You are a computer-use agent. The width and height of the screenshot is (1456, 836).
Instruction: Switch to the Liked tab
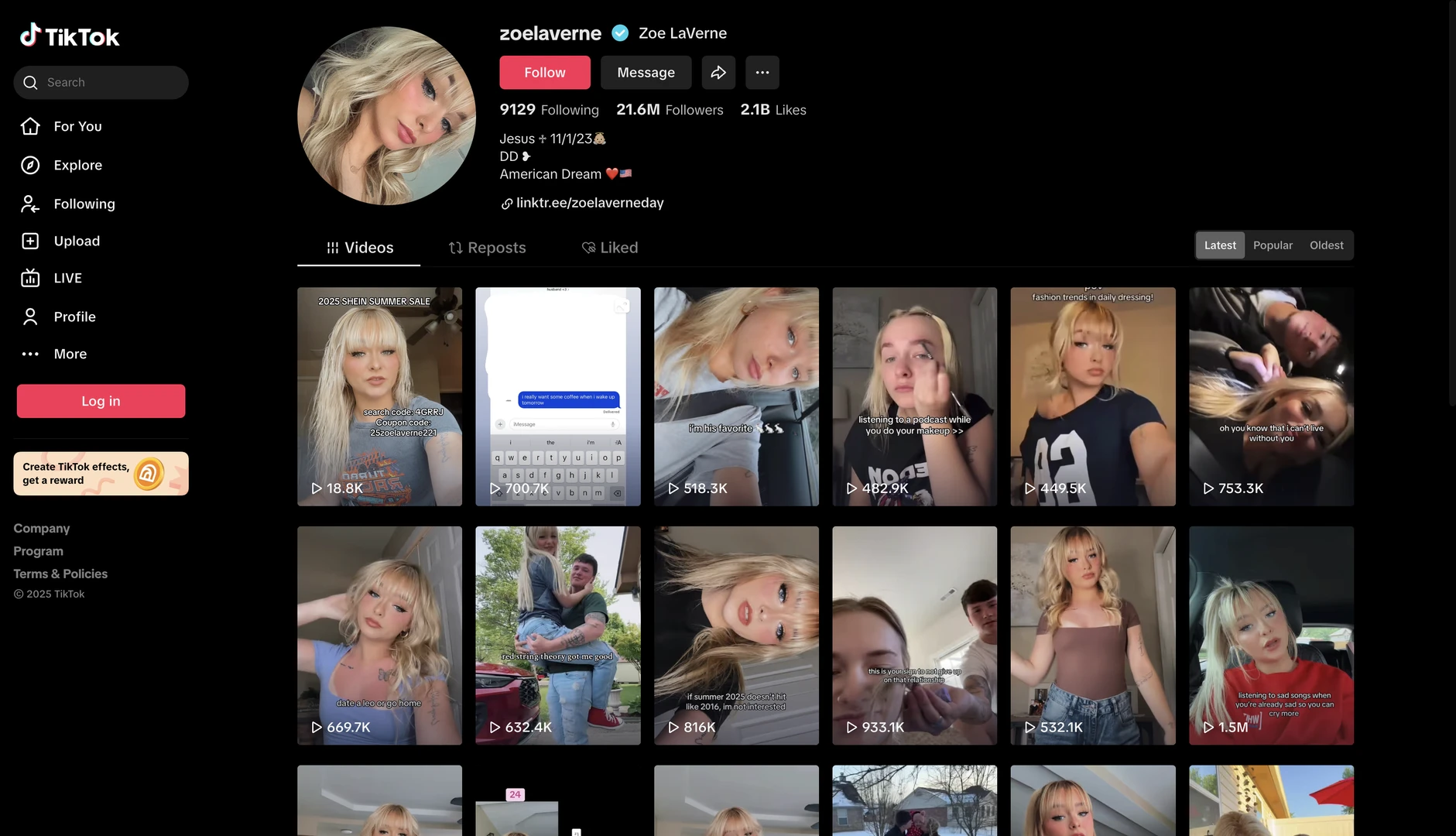[x=609, y=248]
